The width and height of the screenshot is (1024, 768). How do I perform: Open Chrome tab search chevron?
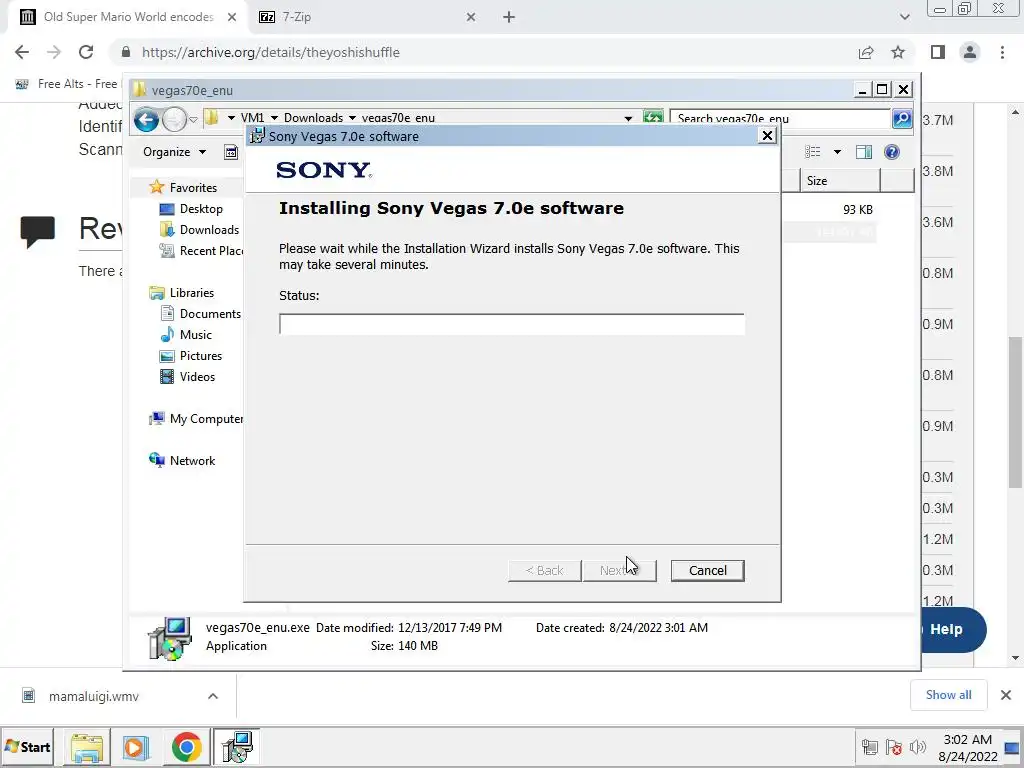point(904,17)
